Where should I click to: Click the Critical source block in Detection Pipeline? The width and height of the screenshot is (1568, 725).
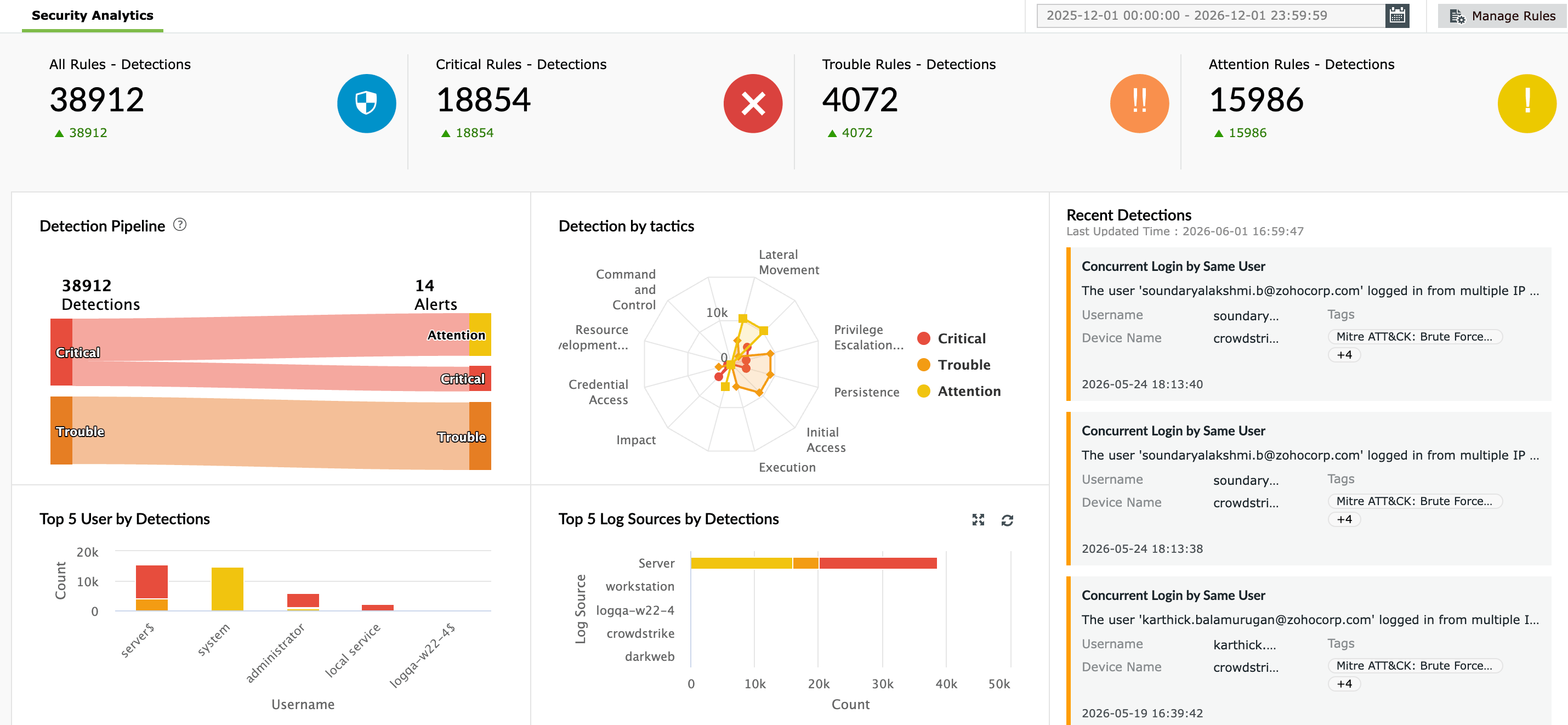click(61, 352)
